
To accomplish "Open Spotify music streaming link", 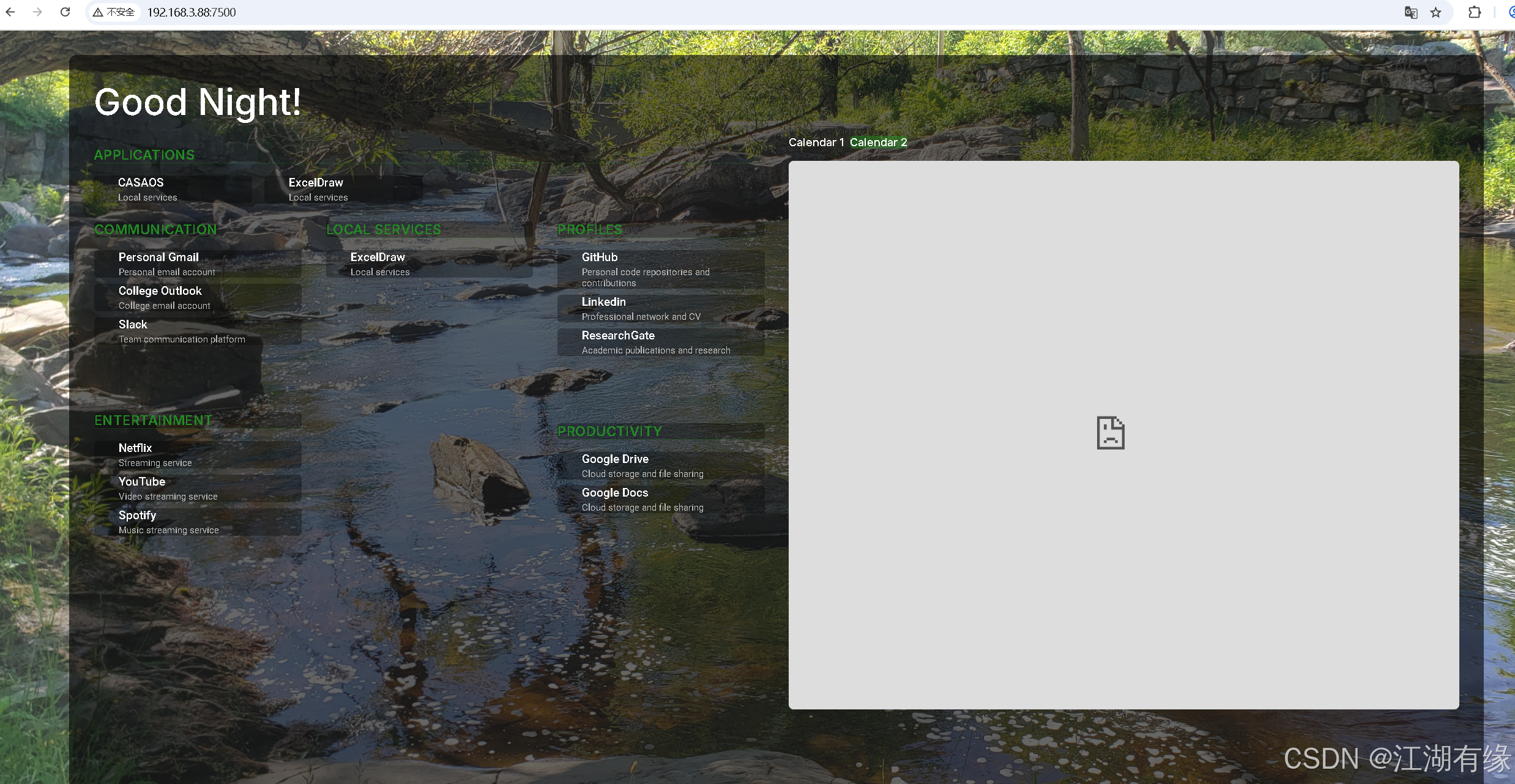I will [137, 516].
